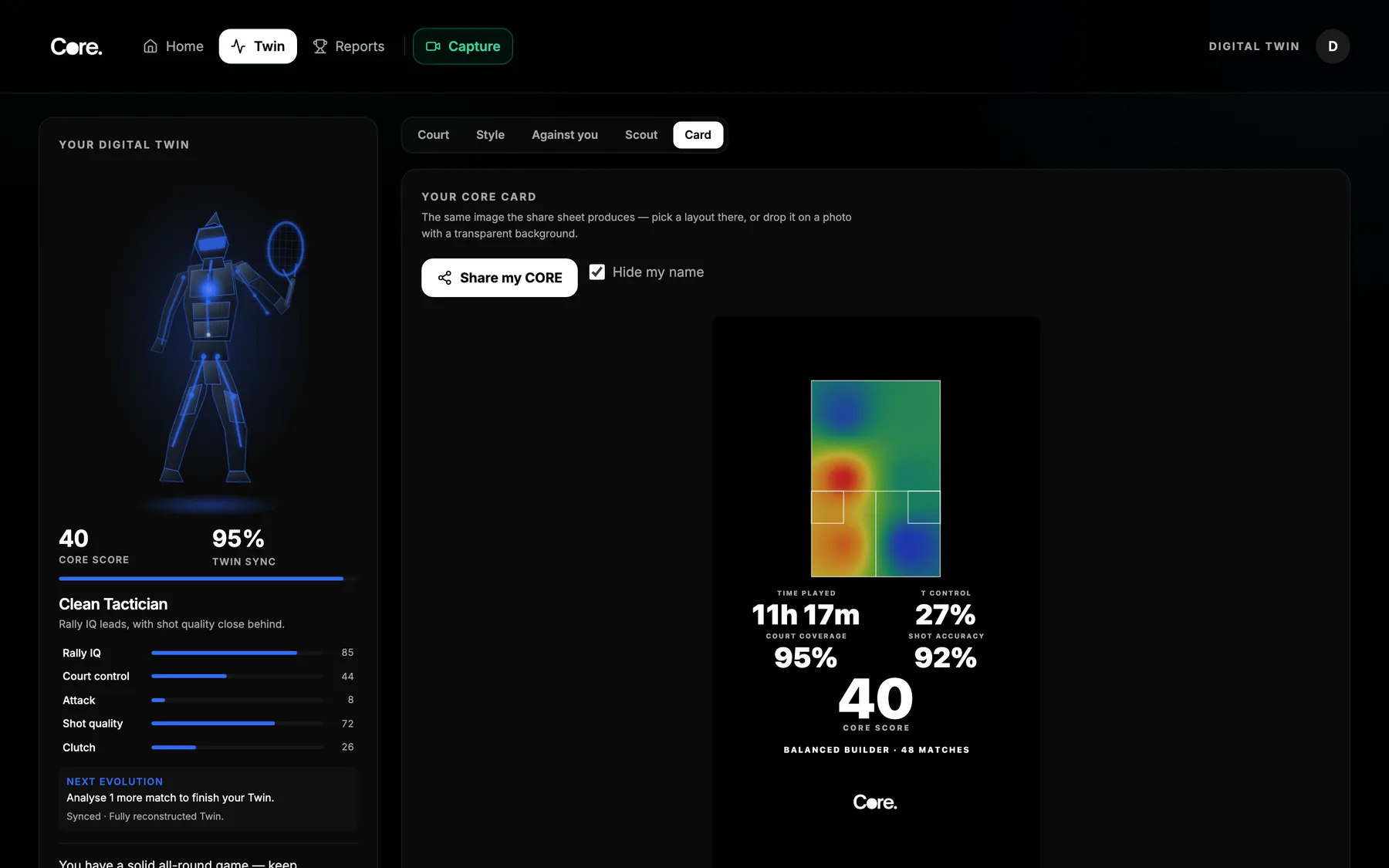The image size is (1389, 868).
Task: Click the Home house icon
Action: (x=150, y=46)
